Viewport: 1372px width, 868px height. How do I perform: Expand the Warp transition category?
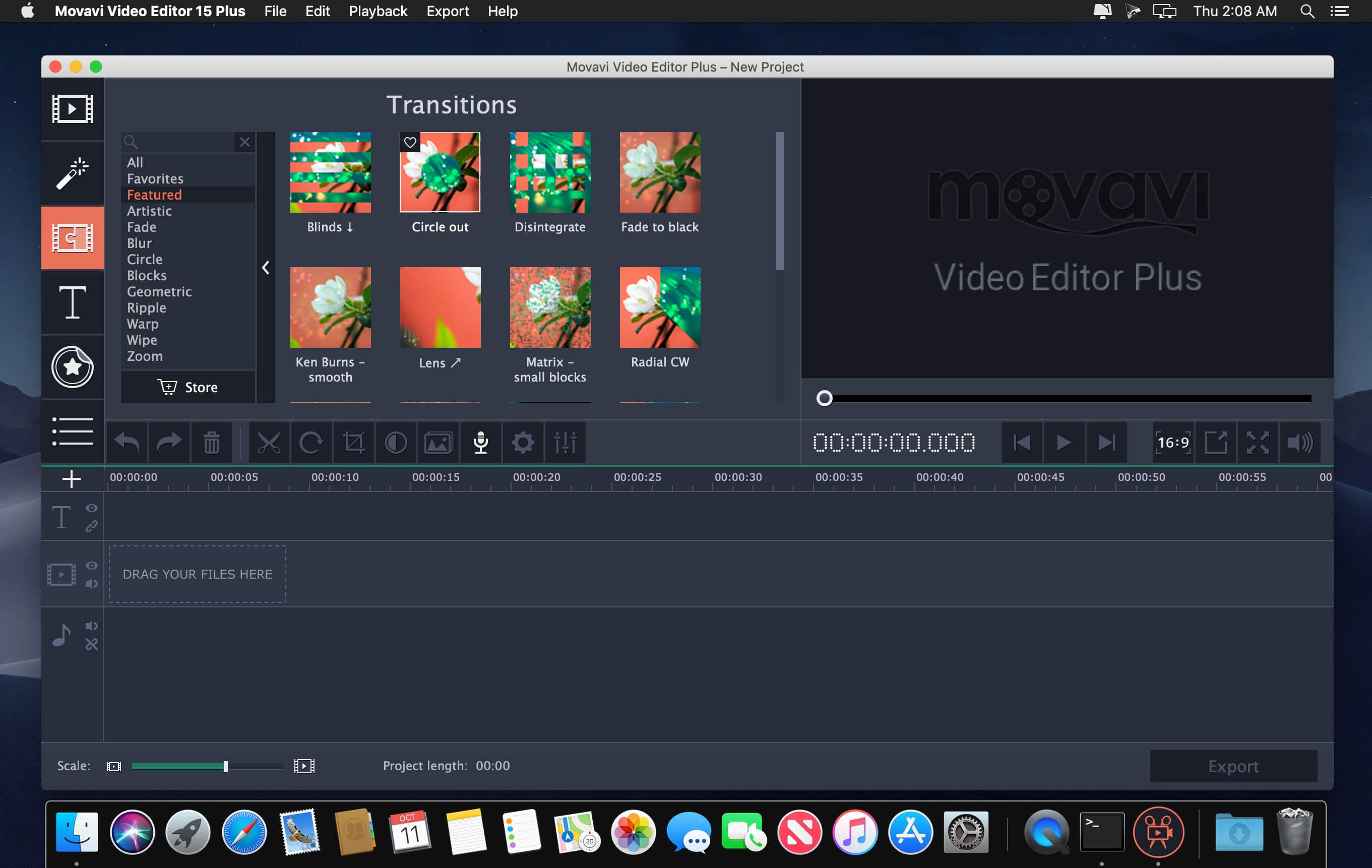[x=143, y=323]
